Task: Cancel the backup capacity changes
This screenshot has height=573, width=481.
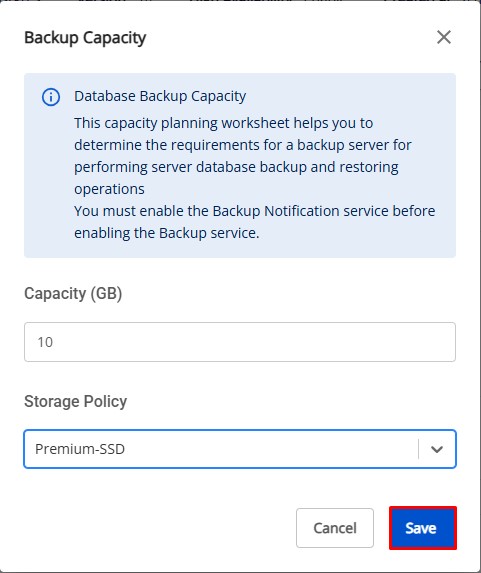Action: coord(335,528)
